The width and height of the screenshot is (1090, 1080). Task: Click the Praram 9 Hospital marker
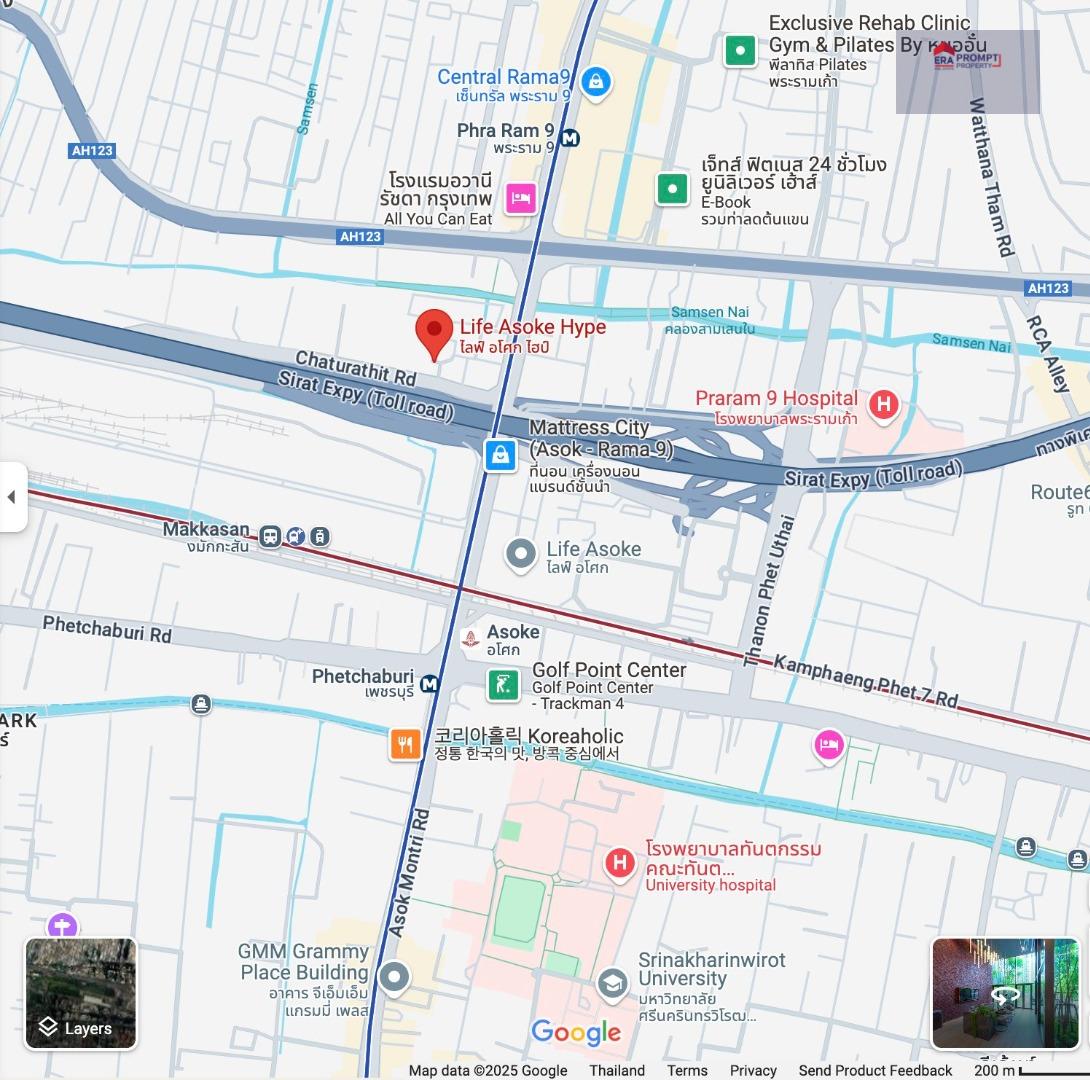point(884,405)
